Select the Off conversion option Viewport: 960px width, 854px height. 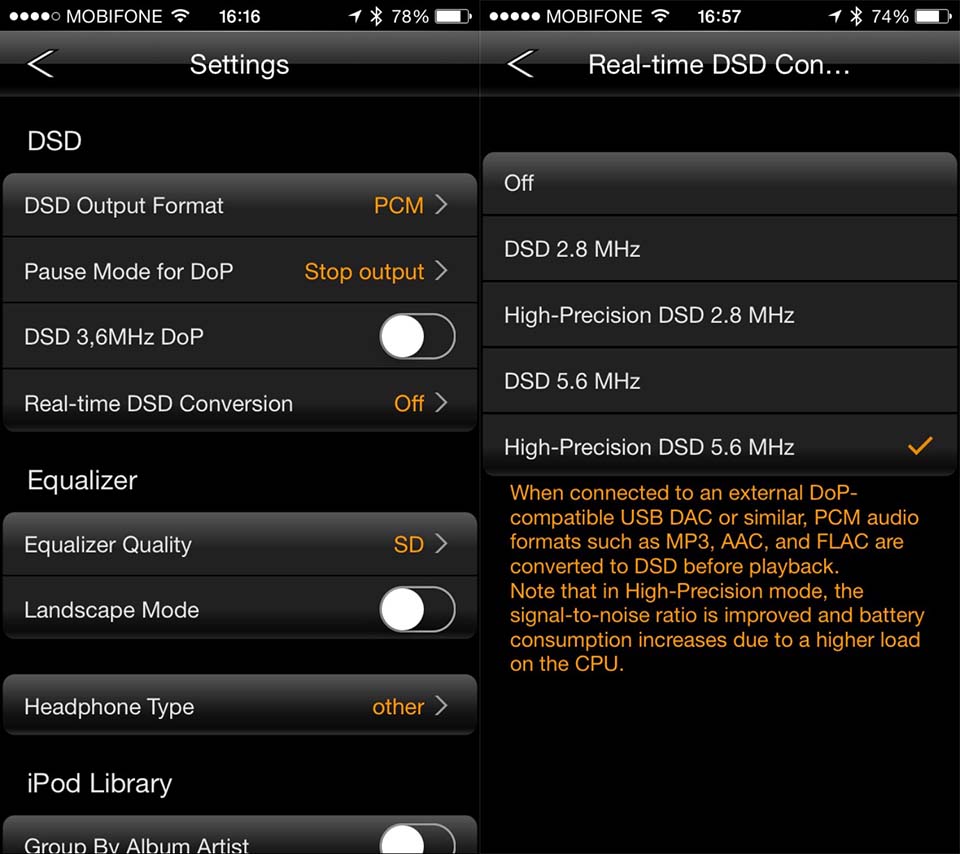point(720,183)
